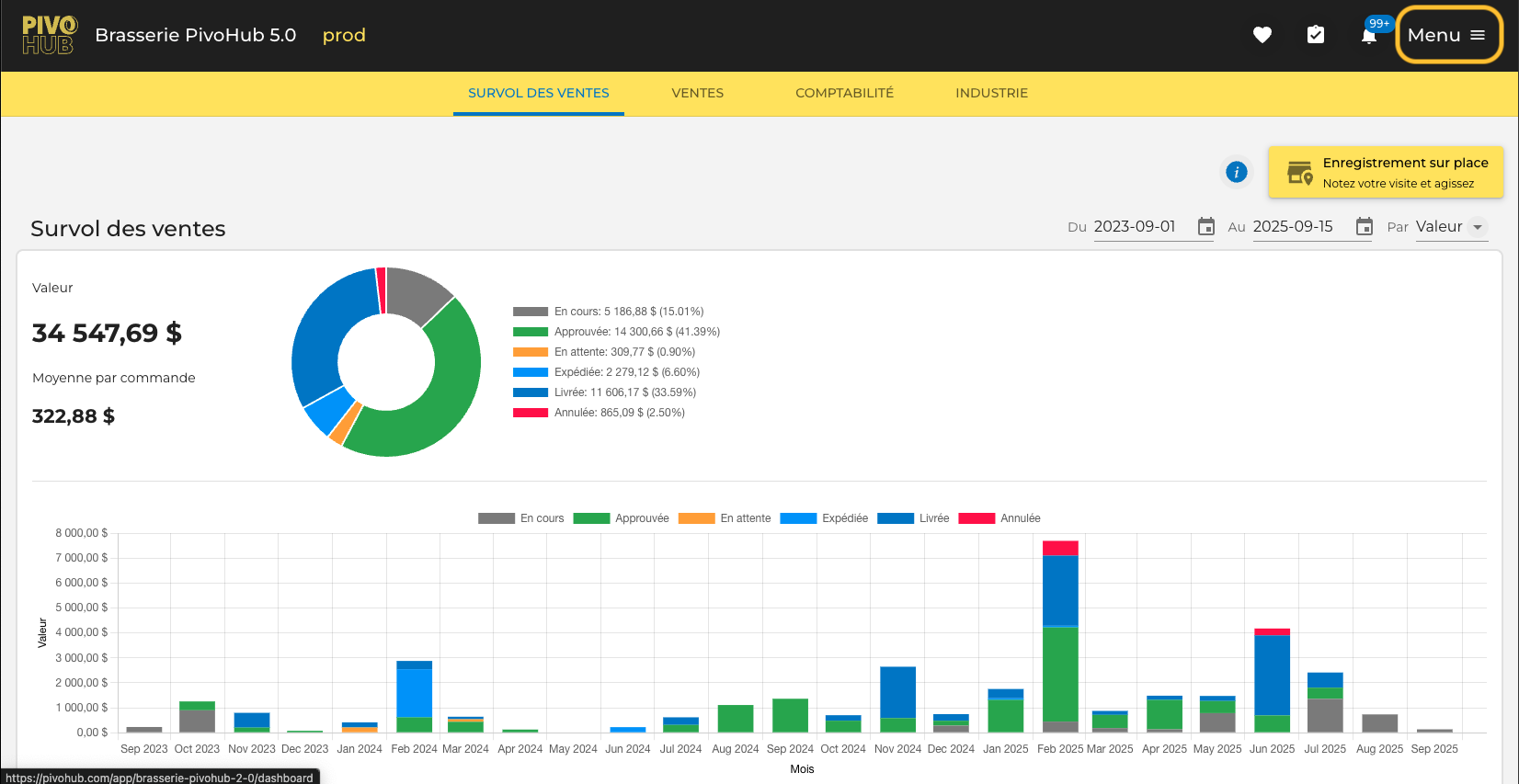Click the Jun 2025 bar in chart
Viewport: 1519px width, 784px height.
pos(1272,680)
